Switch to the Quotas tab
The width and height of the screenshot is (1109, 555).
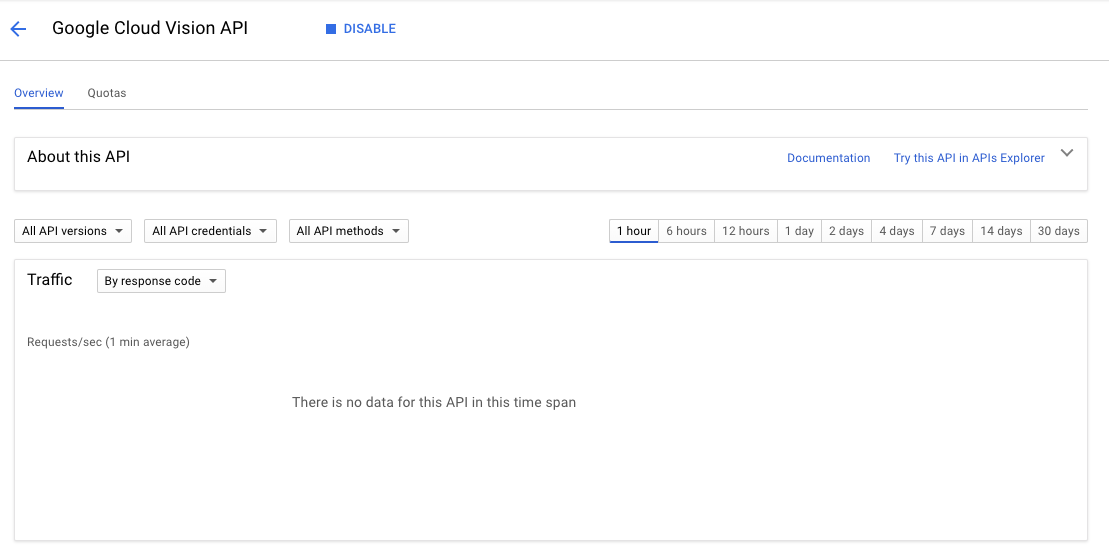(107, 93)
